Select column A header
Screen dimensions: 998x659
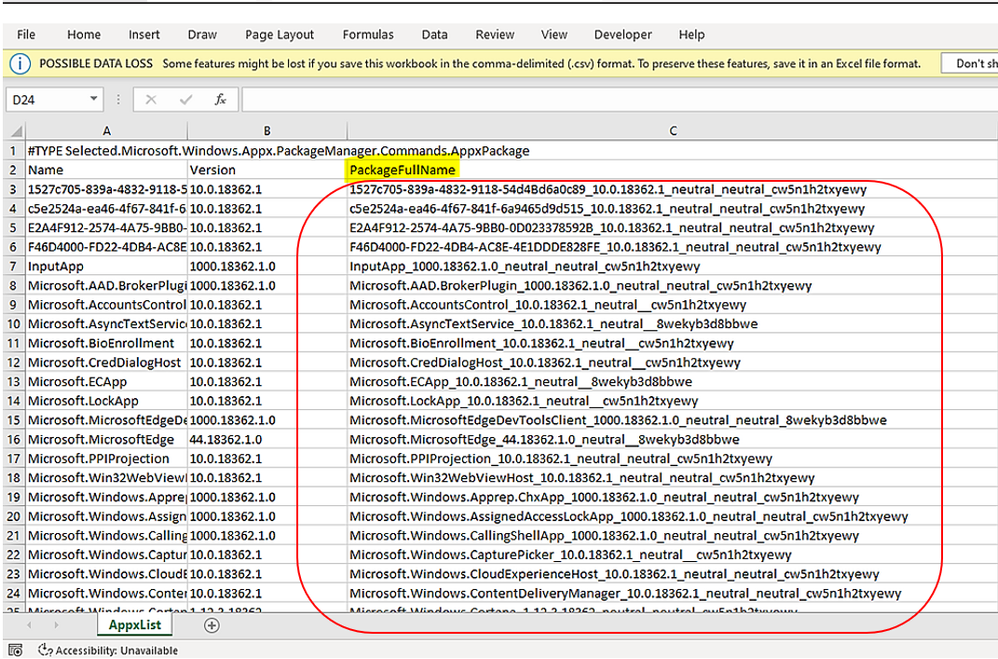pyautogui.click(x=106, y=131)
